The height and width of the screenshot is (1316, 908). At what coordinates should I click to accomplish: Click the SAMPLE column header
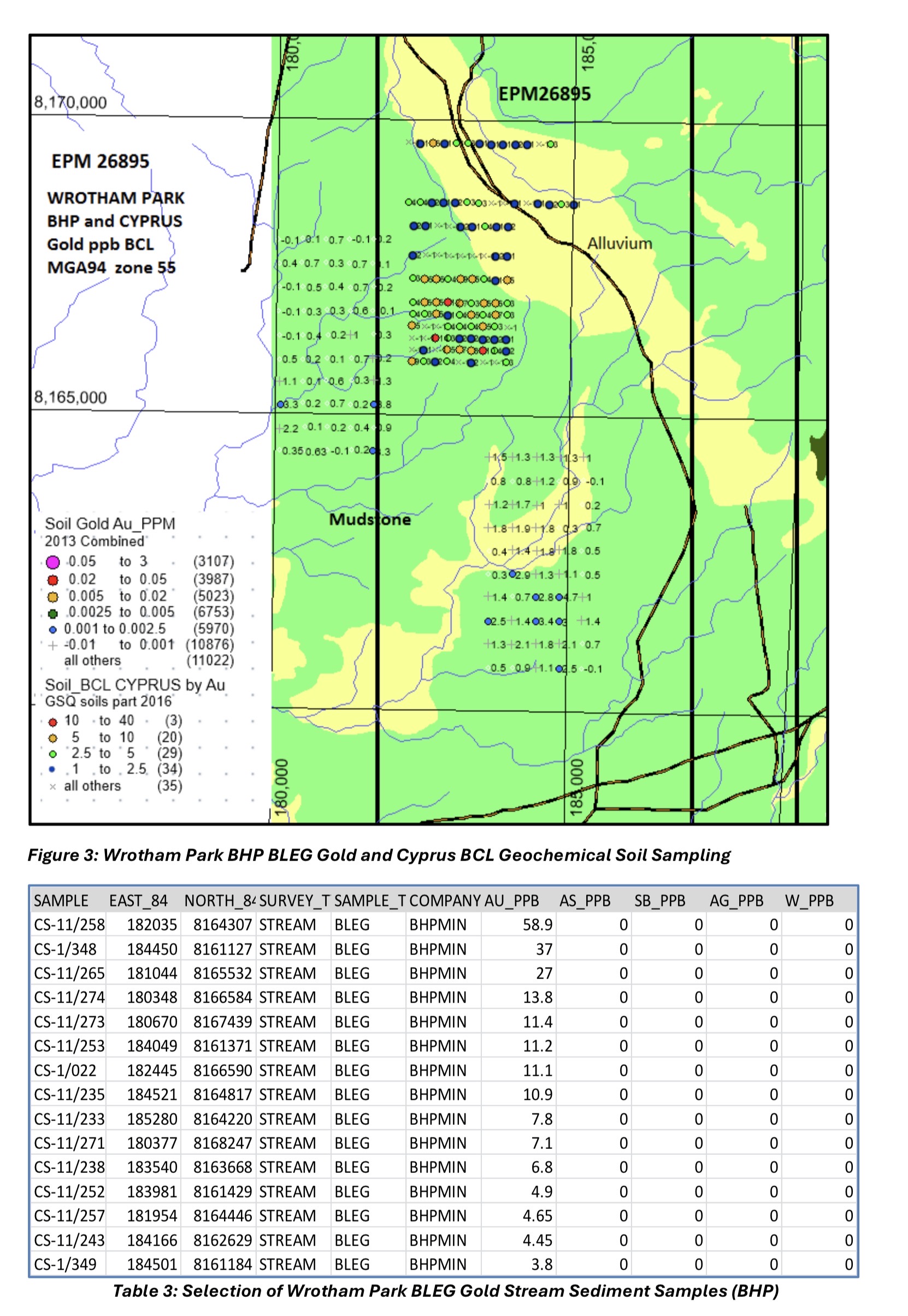[61, 900]
